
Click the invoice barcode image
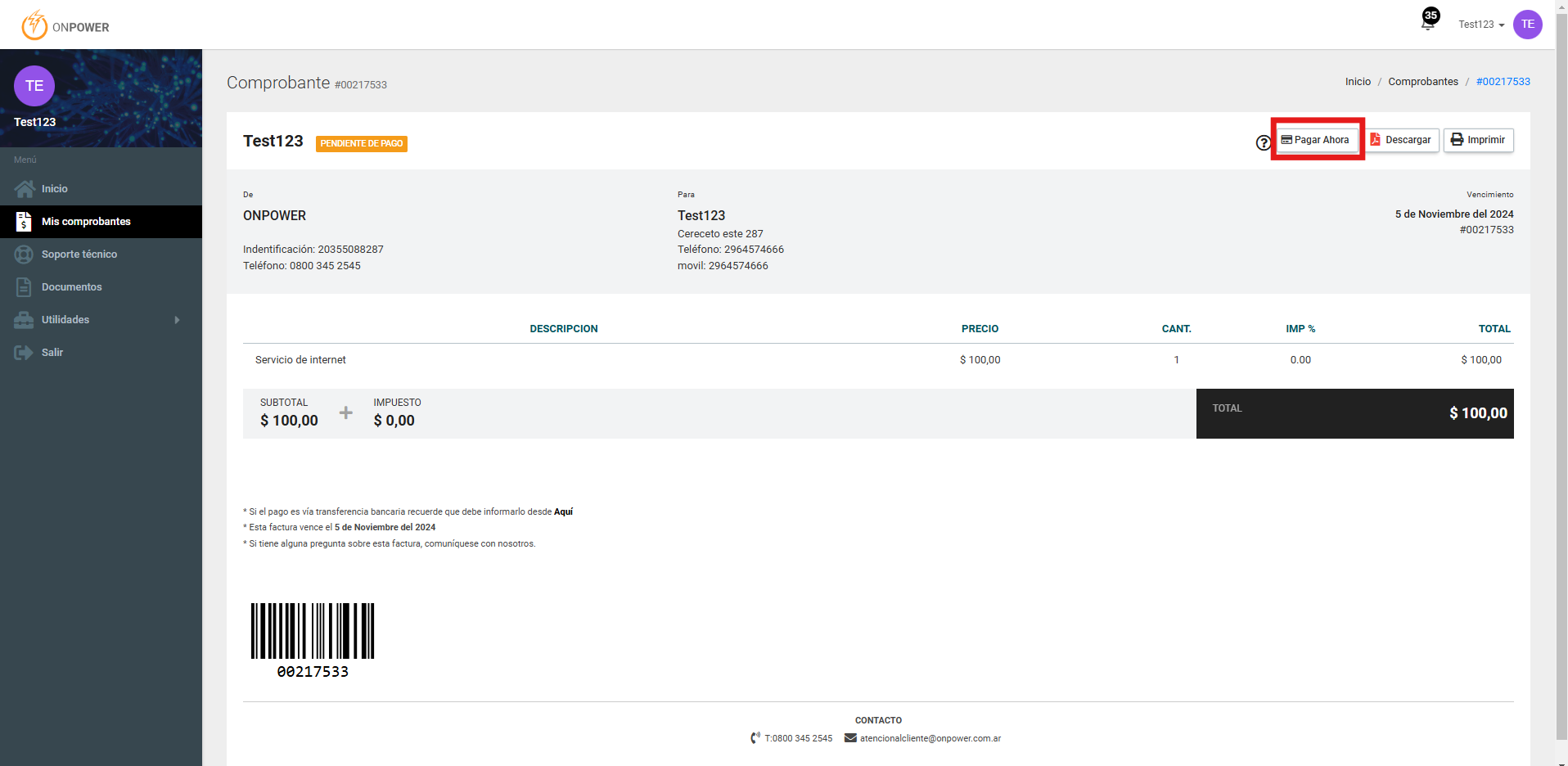[x=313, y=632]
